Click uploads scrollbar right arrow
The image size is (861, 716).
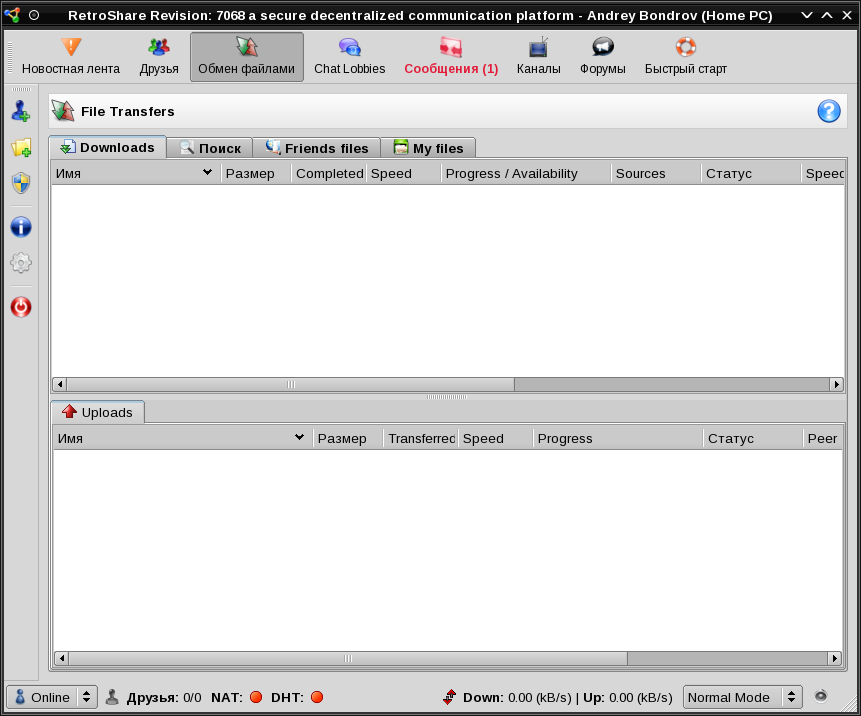click(834, 658)
